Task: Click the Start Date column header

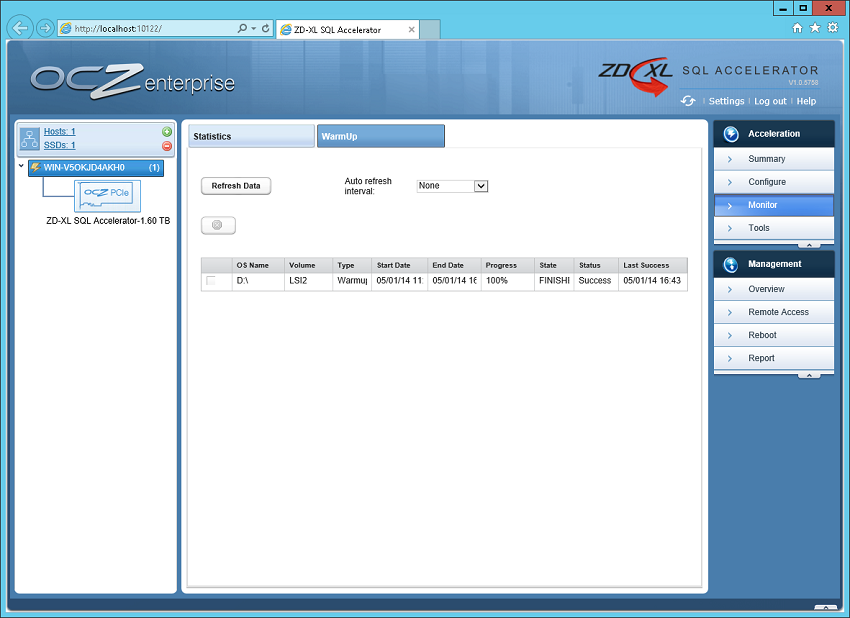Action: (x=400, y=265)
